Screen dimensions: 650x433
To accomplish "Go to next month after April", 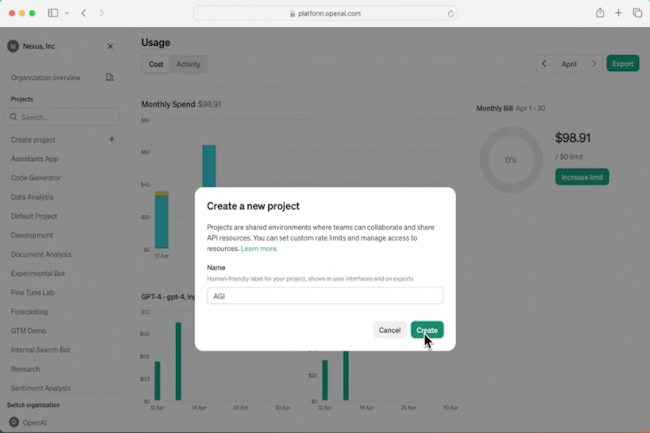I will click(x=594, y=64).
